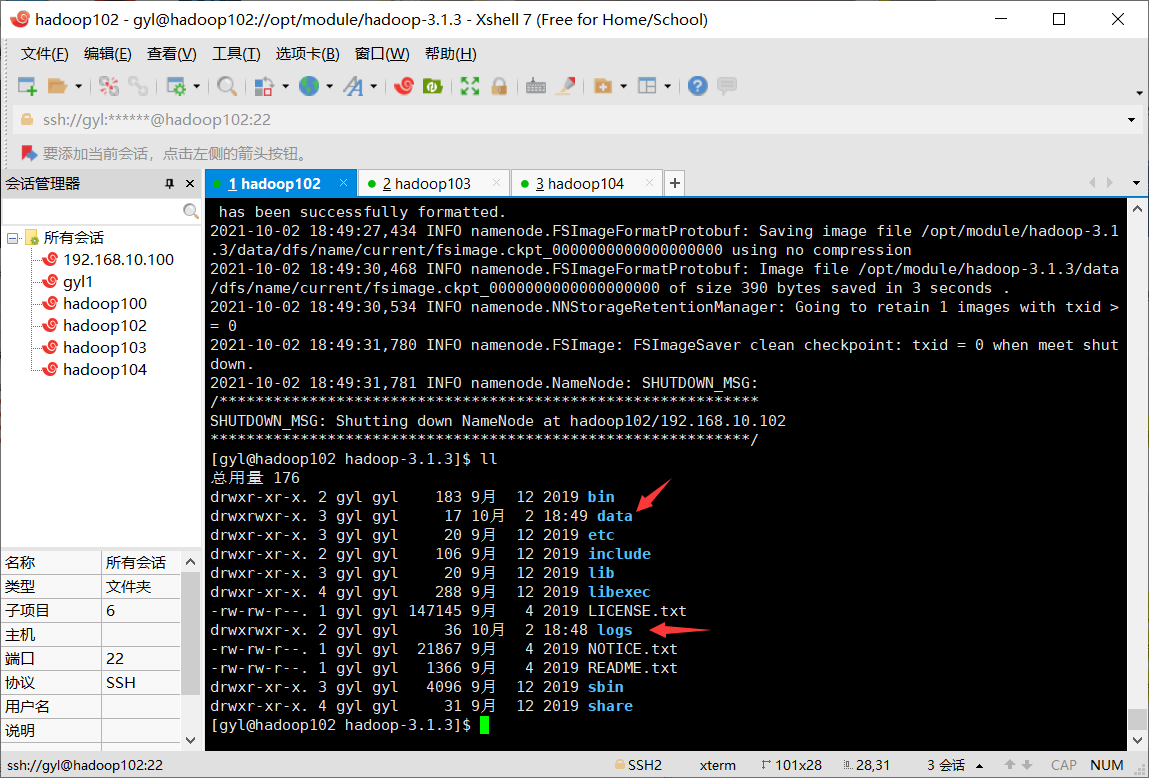Open the 帮助(H) menu
The height and width of the screenshot is (778, 1149).
pyautogui.click(x=451, y=53)
